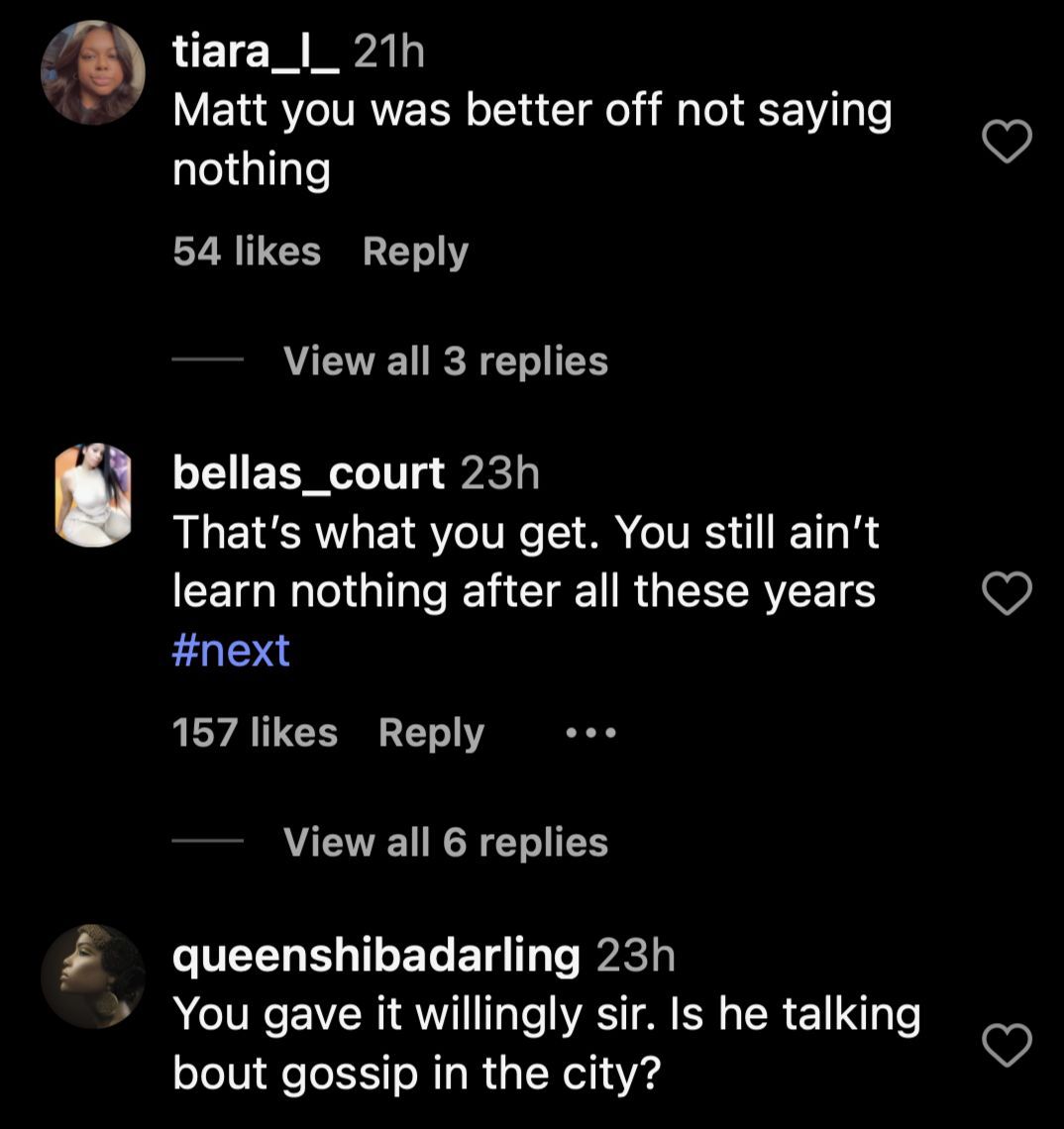1064x1129 pixels.
Task: Like tiara_l_'s comment using the heart icon
Action: pos(1007,142)
